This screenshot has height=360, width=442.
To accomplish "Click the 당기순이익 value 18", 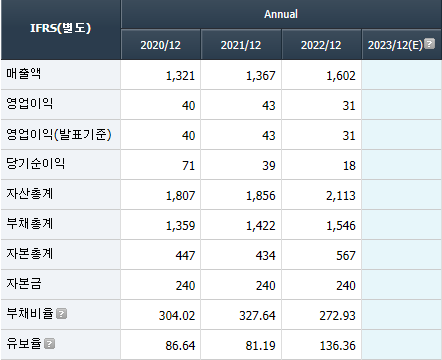I will pyautogui.click(x=349, y=166).
